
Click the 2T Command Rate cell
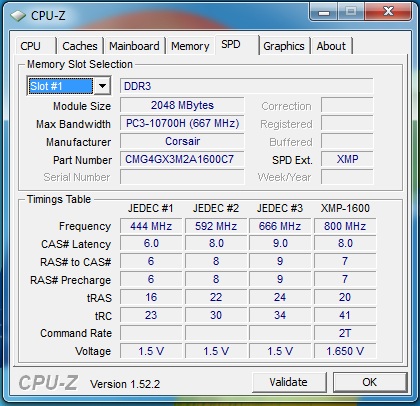345,333
